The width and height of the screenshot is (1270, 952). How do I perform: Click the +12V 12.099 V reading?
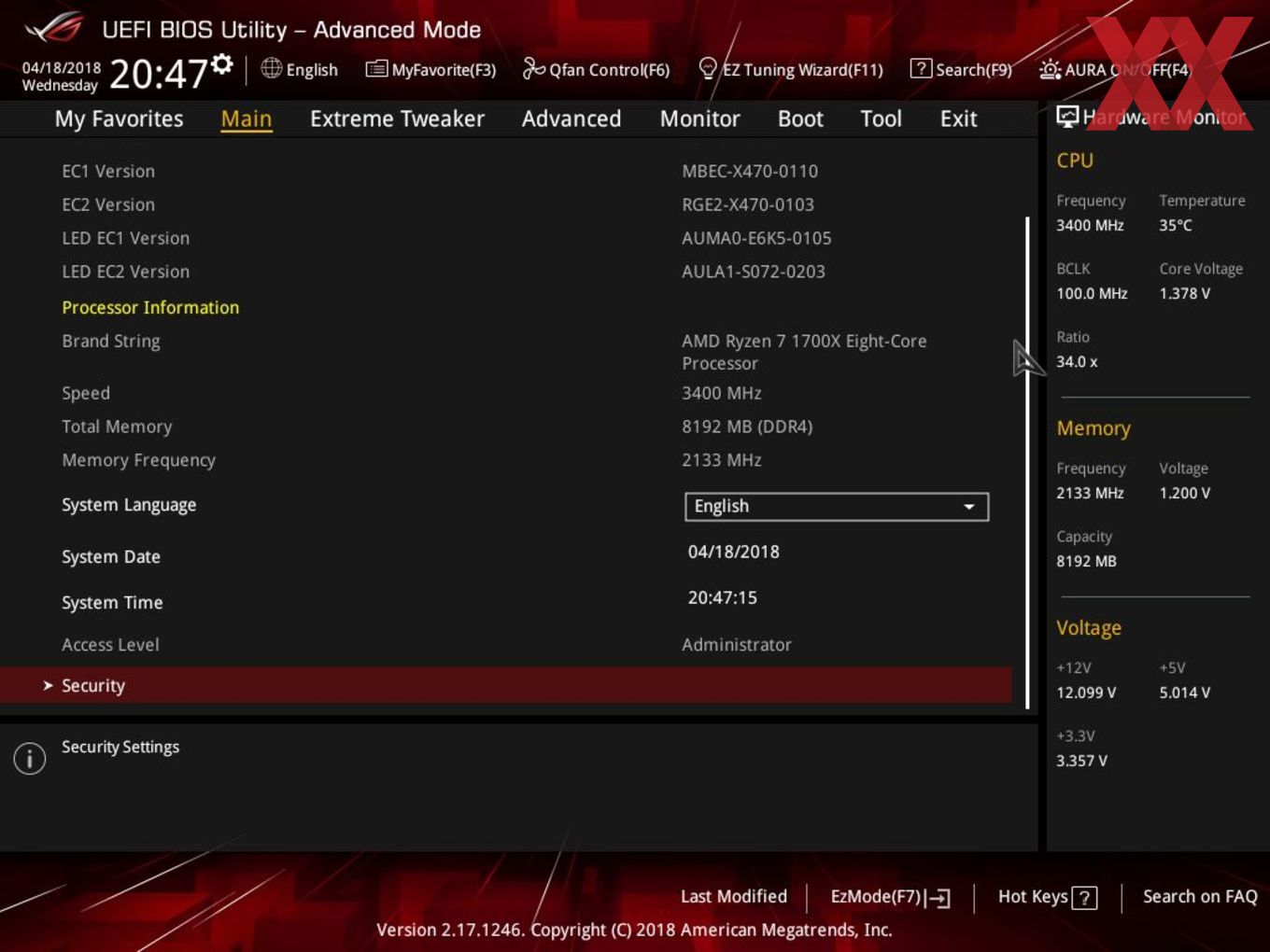point(1086,693)
